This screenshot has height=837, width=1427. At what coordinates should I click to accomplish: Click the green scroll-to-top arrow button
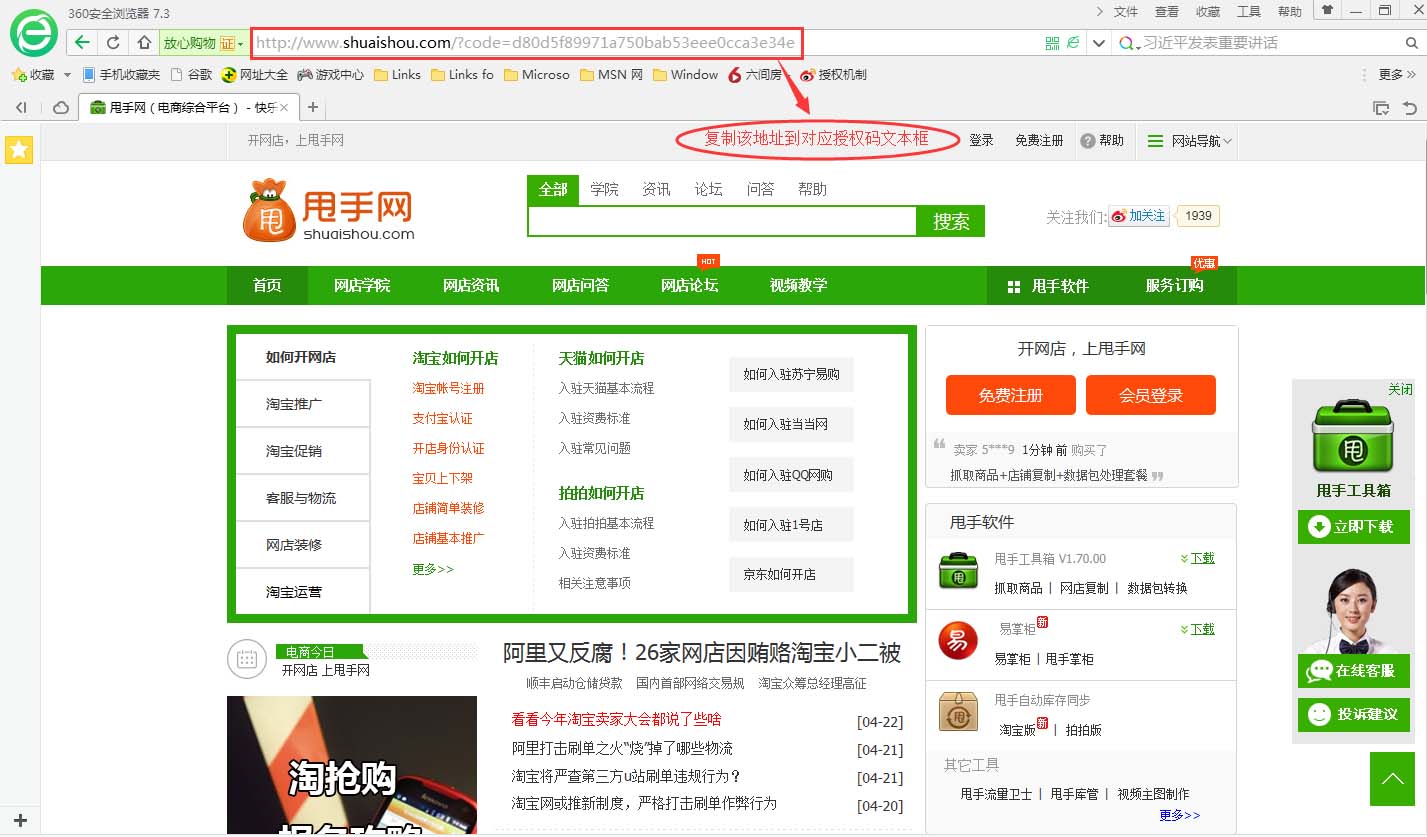click(1392, 779)
